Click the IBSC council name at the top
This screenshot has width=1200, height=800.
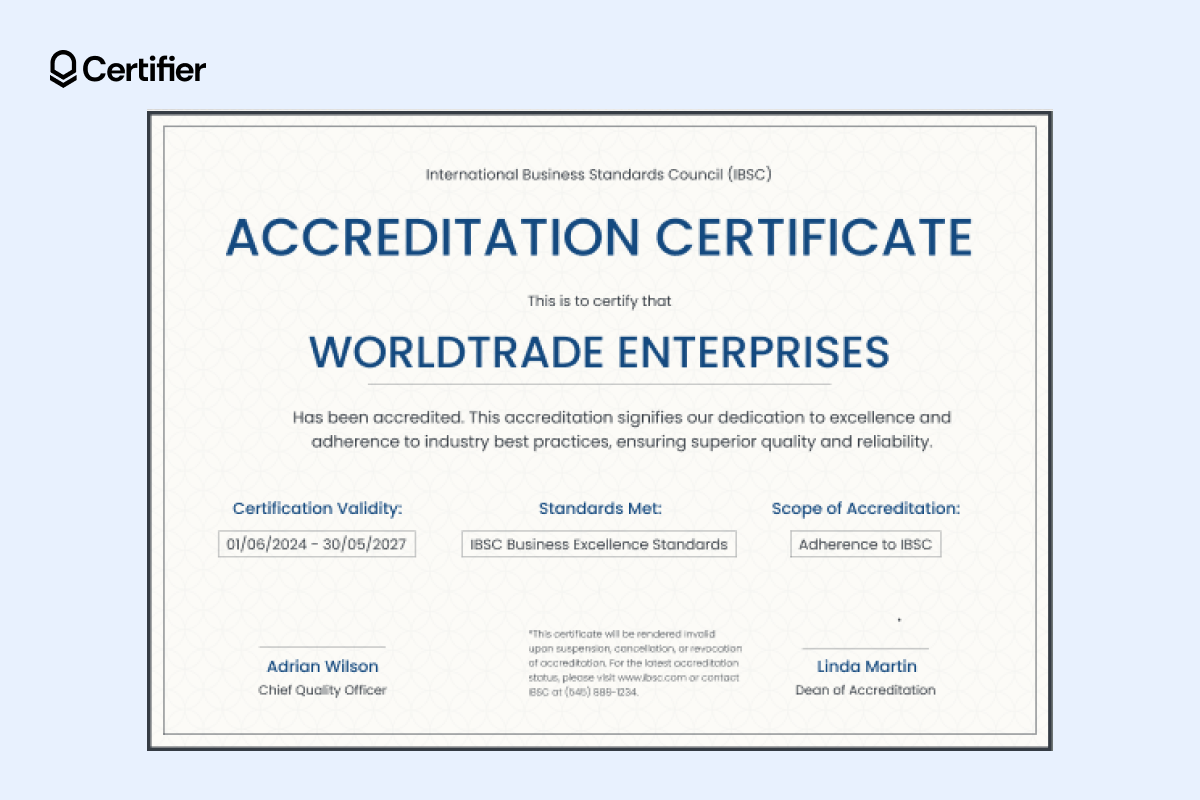pyautogui.click(x=600, y=174)
